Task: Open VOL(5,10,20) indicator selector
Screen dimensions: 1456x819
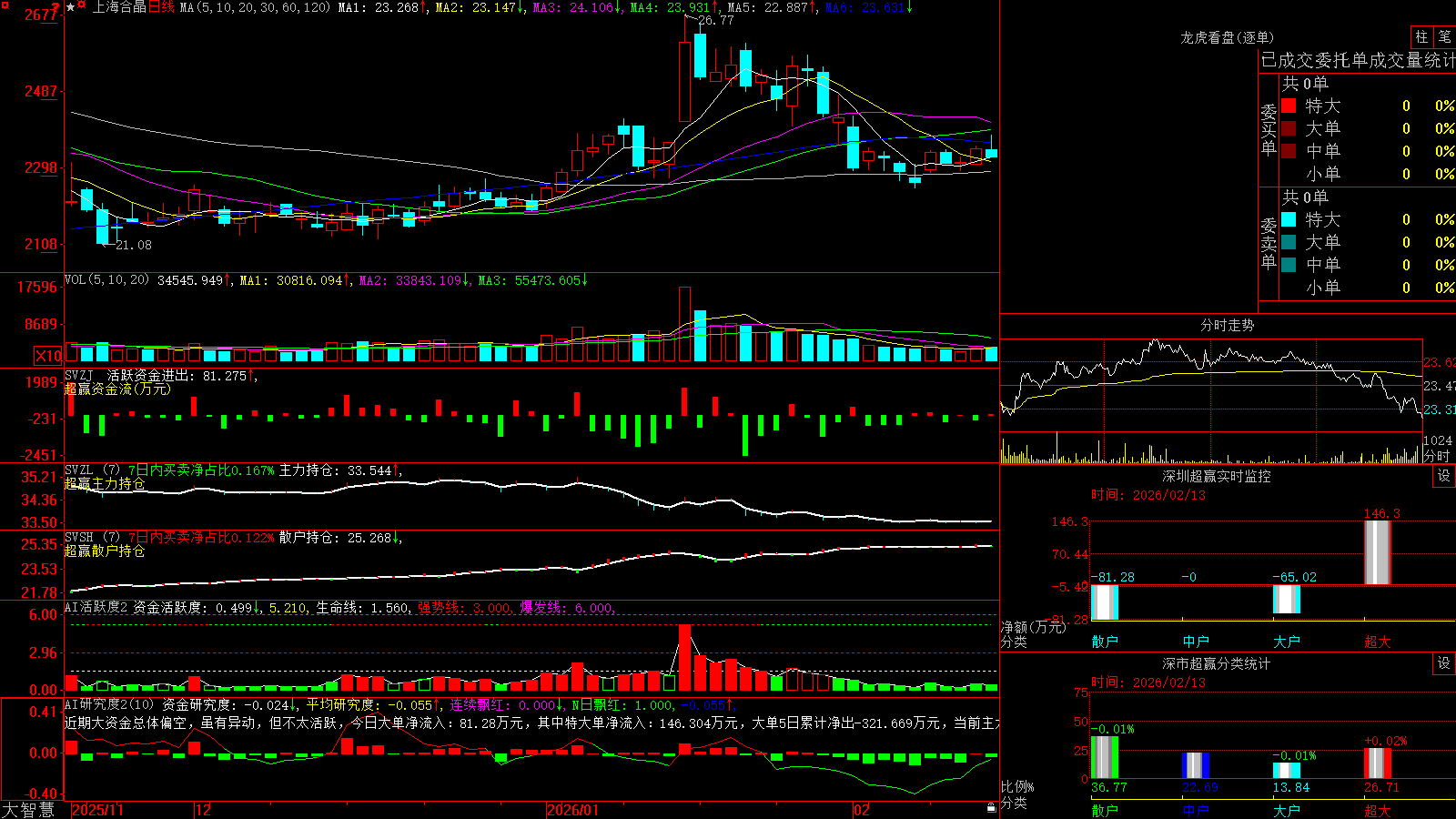Action: pos(106,280)
